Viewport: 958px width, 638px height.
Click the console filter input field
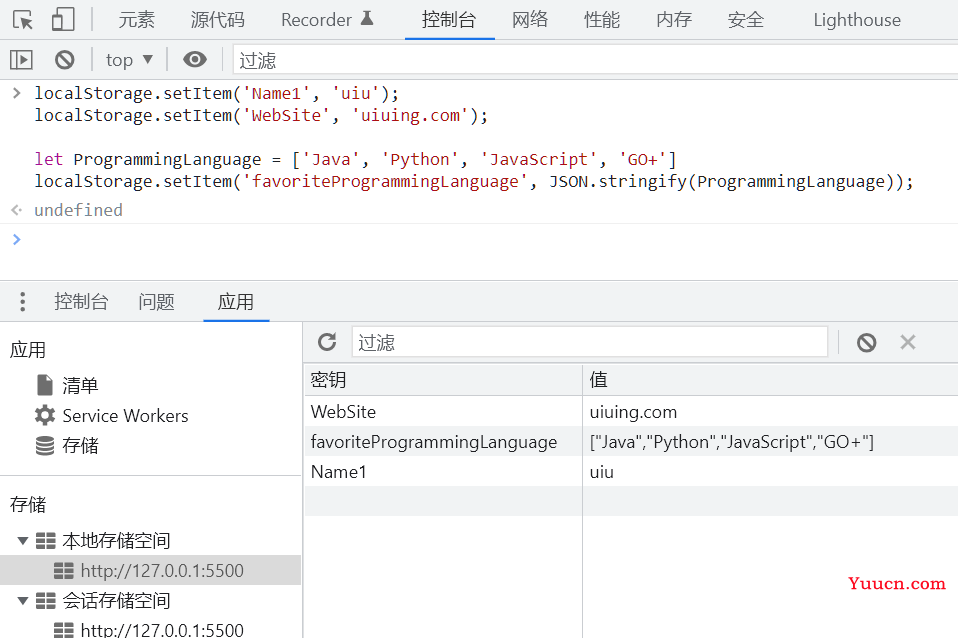pos(595,60)
